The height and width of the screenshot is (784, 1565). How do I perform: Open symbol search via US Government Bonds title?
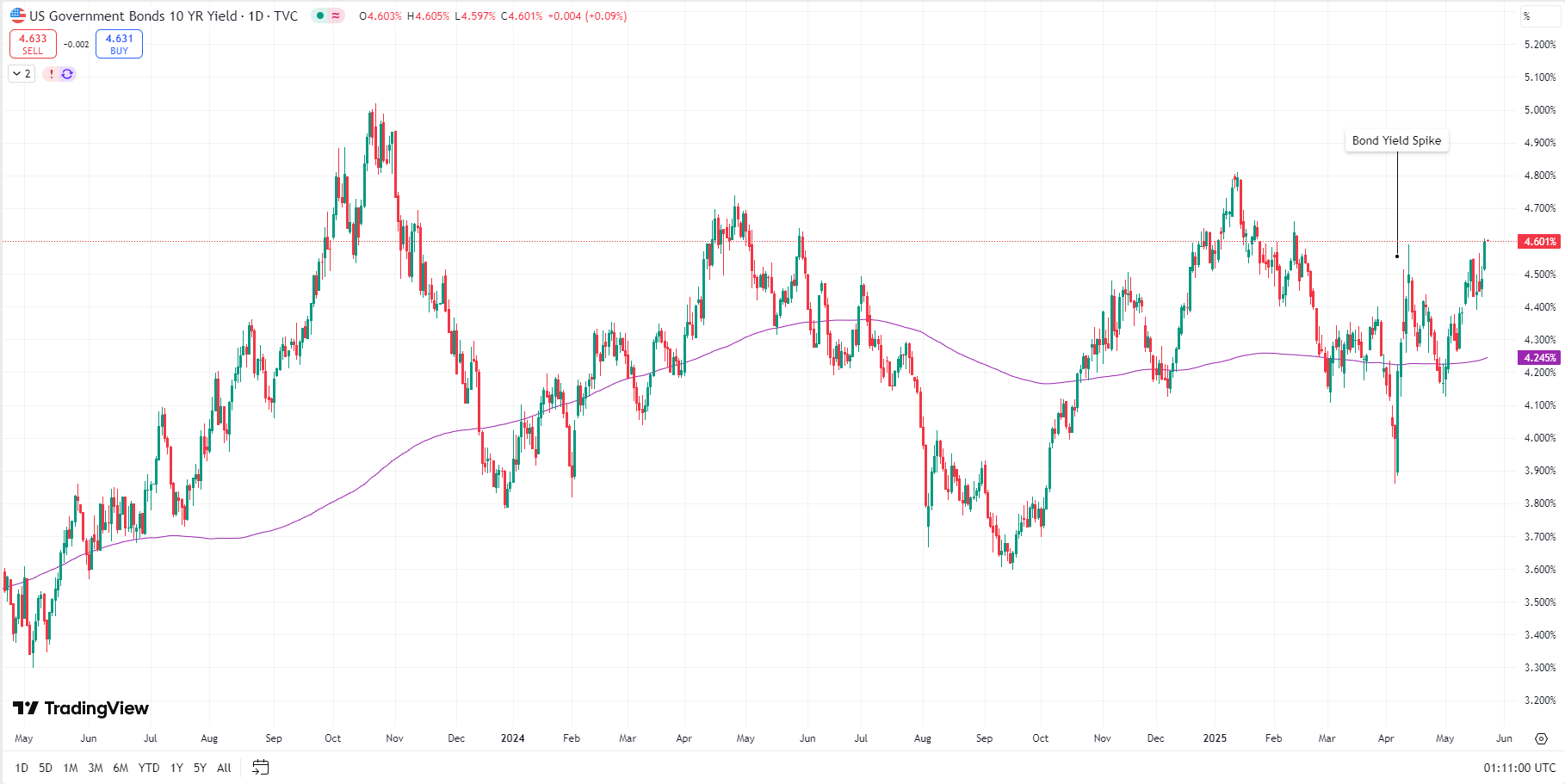tap(133, 15)
